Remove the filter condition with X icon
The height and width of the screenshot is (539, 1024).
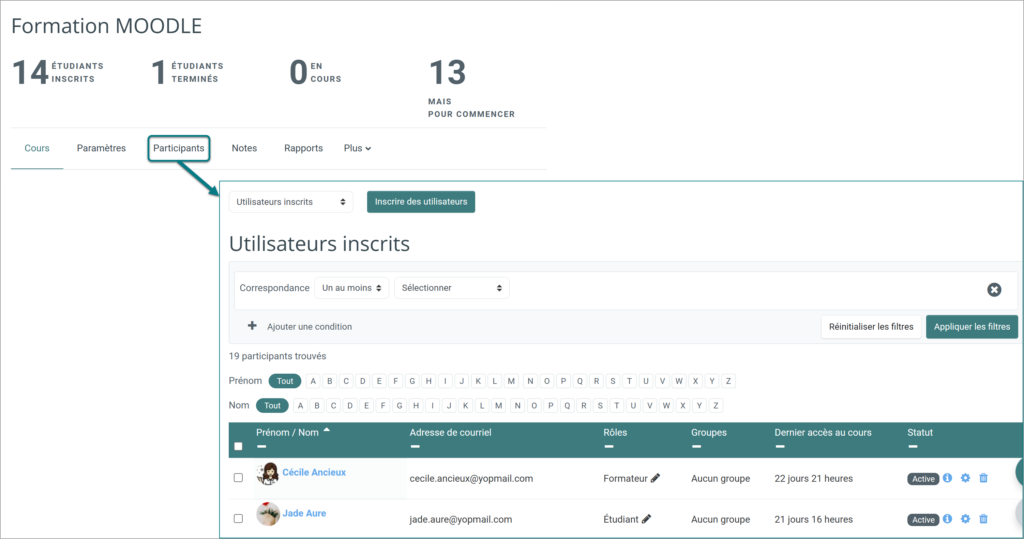[x=994, y=289]
